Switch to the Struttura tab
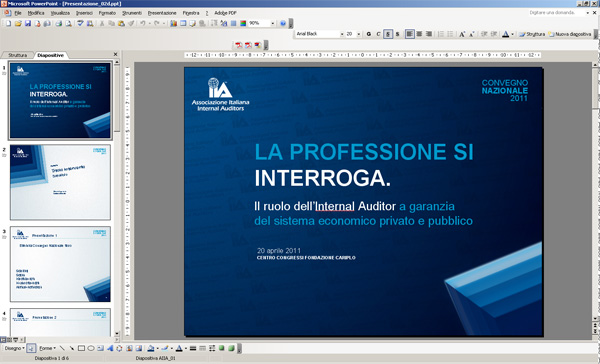The height and width of the screenshot is (364, 600). [18, 55]
